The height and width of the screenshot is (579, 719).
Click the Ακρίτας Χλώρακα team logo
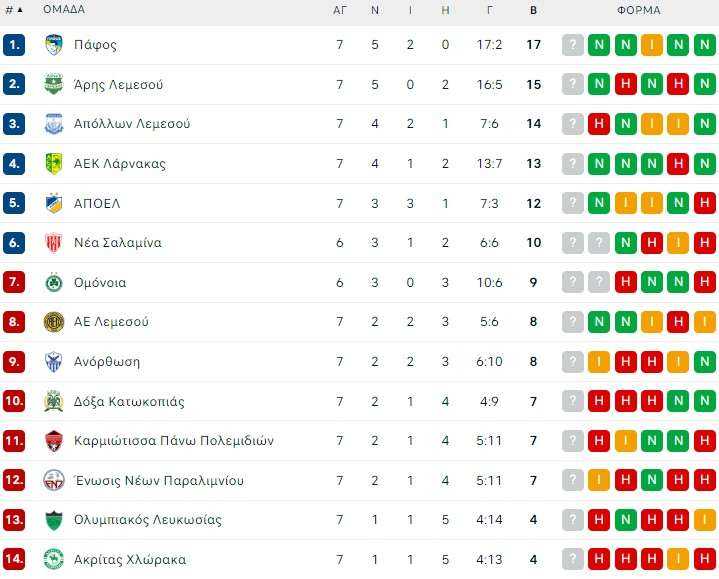(54, 559)
